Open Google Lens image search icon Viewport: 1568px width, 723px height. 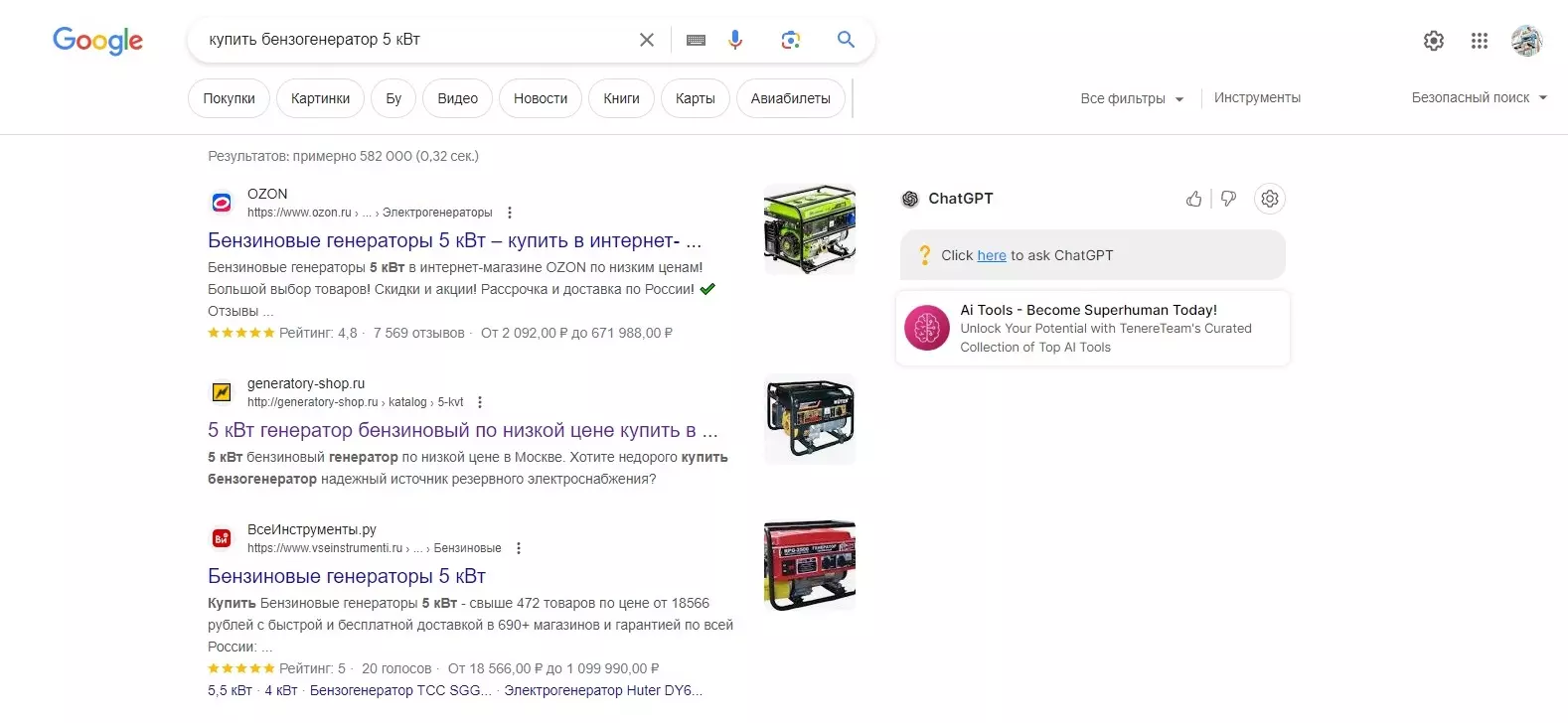(x=791, y=40)
